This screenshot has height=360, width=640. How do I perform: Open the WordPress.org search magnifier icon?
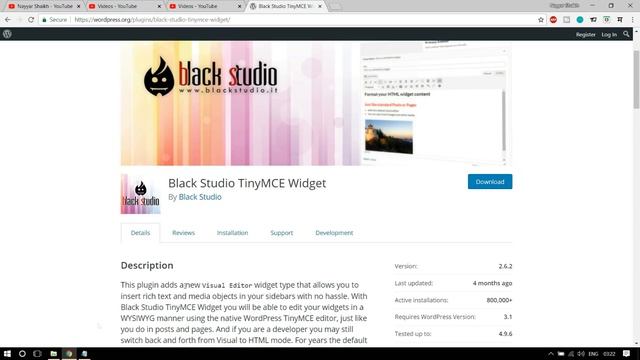(x=626, y=34)
